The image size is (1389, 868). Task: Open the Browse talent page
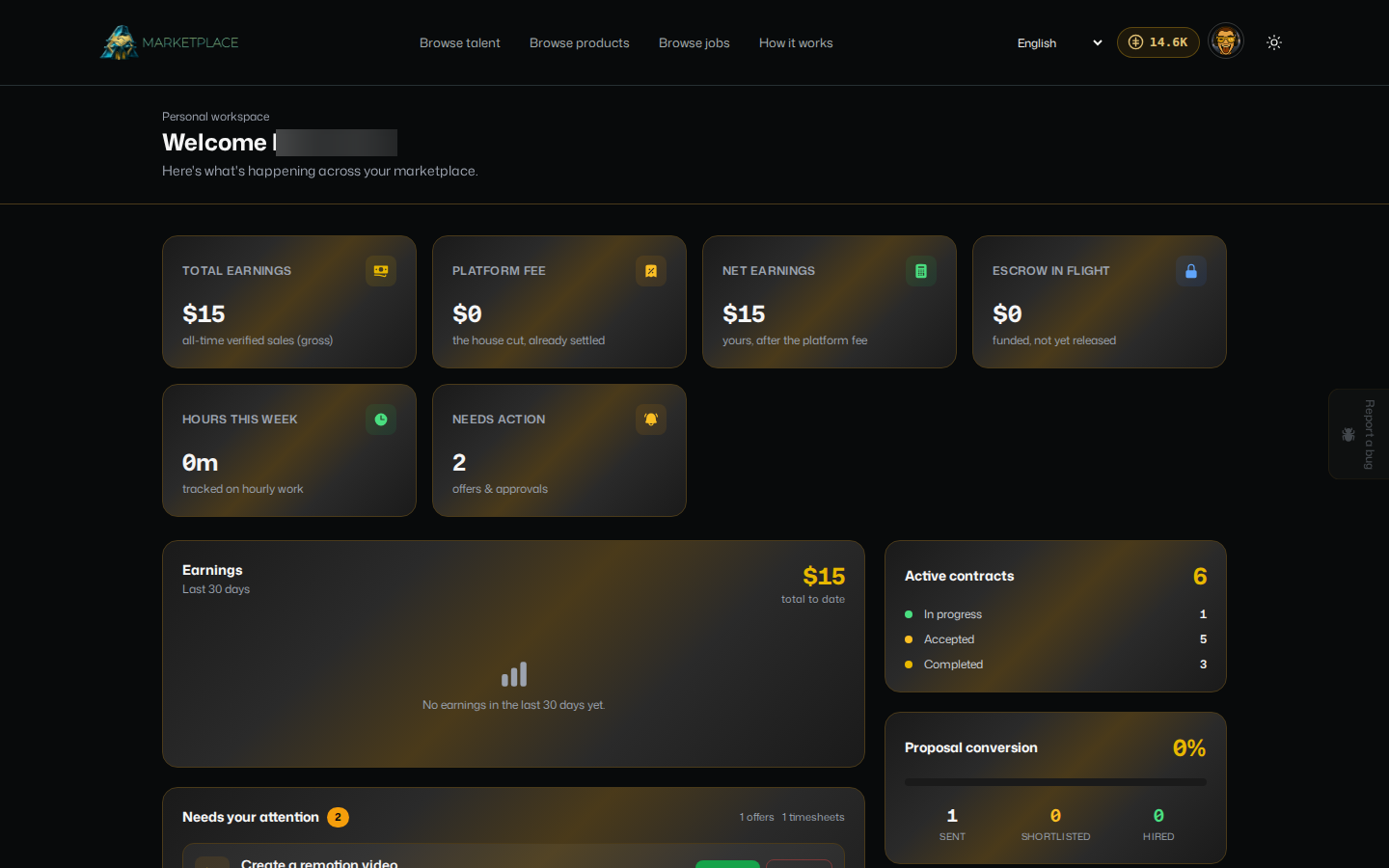pyautogui.click(x=460, y=43)
